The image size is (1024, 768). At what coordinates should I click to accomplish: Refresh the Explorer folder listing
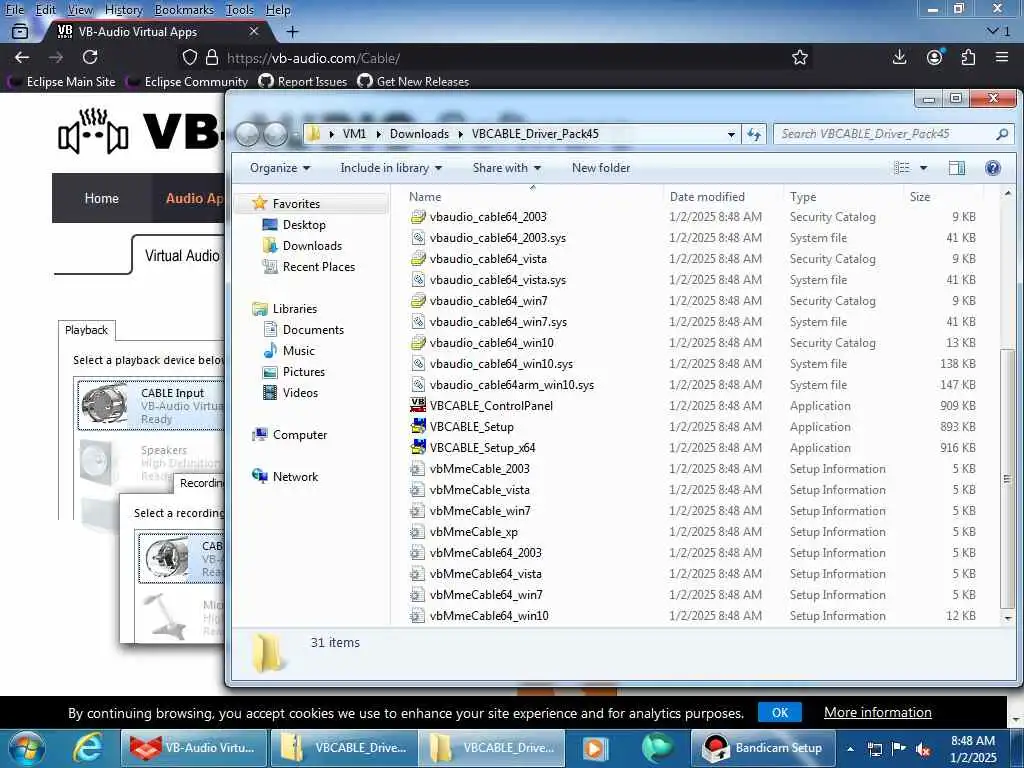tap(754, 134)
